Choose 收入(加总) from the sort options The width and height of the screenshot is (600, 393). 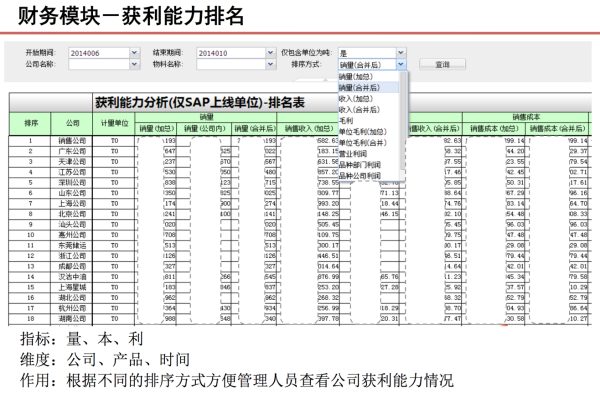[x=356, y=99]
